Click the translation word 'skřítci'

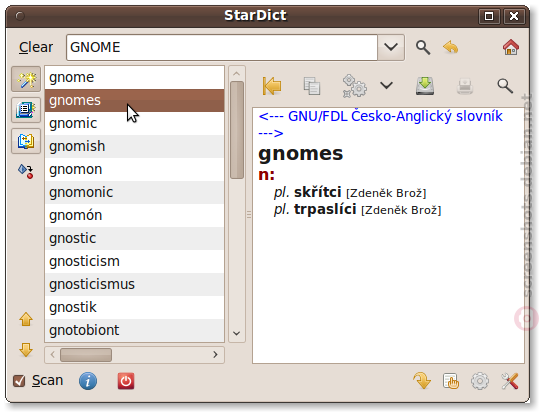(318, 192)
